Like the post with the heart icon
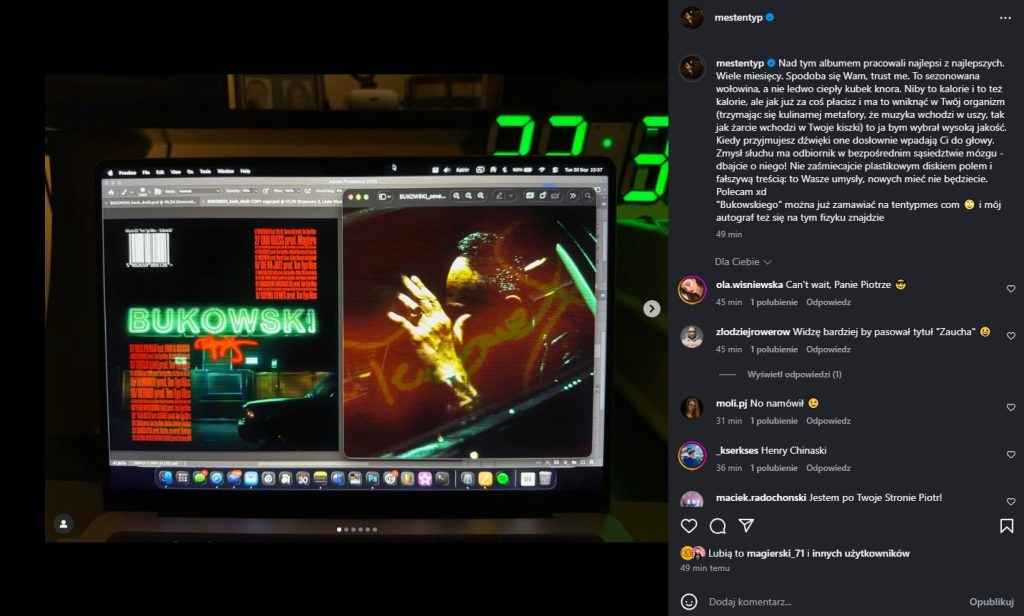1024x616 pixels. point(689,526)
